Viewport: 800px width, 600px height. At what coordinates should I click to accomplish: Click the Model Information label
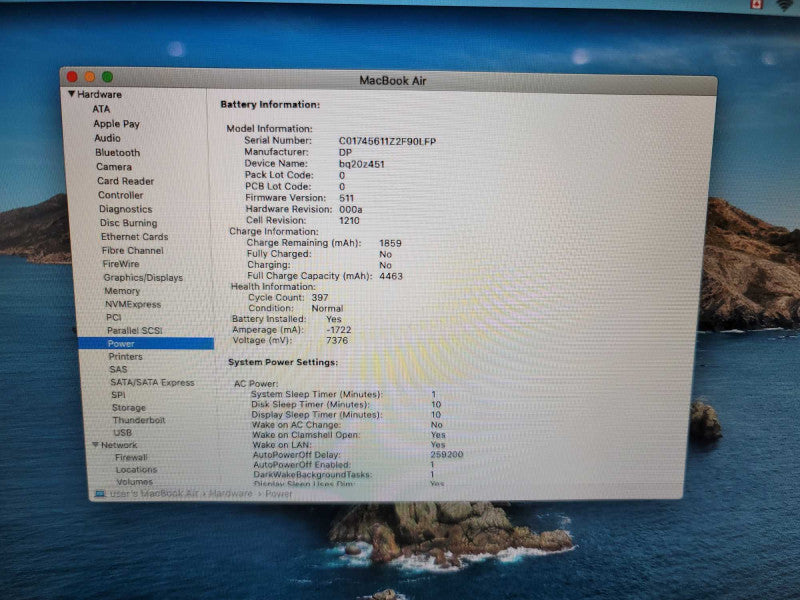point(269,129)
